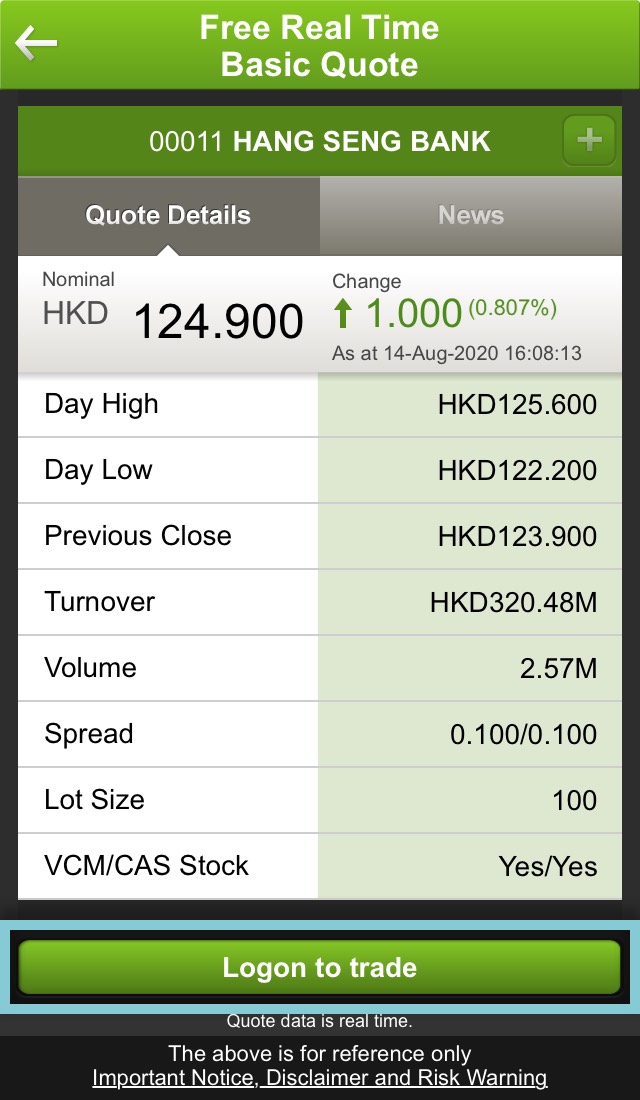Click the green up-arrow change indicator

point(343,314)
